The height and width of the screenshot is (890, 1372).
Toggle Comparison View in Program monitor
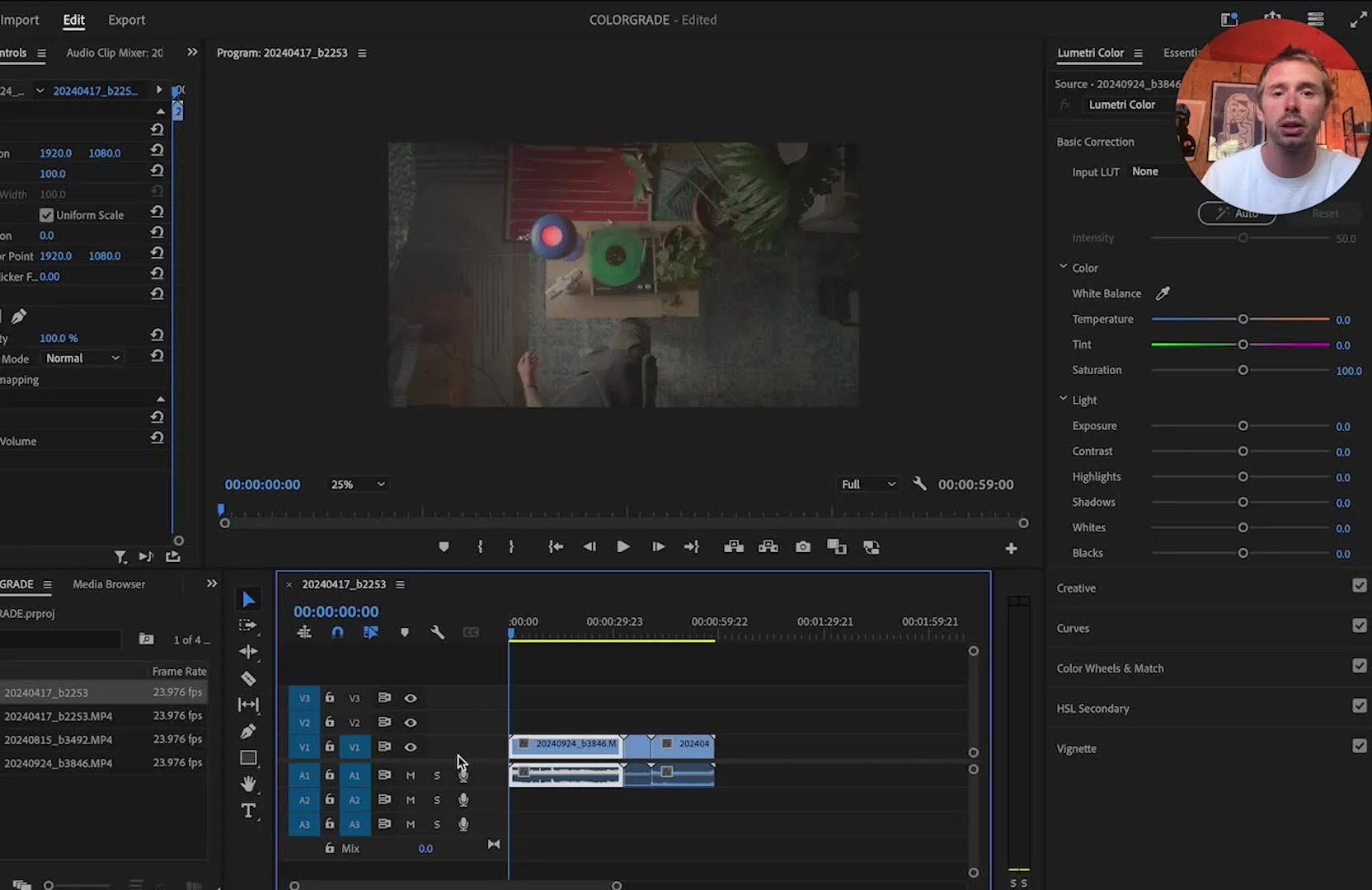click(837, 547)
